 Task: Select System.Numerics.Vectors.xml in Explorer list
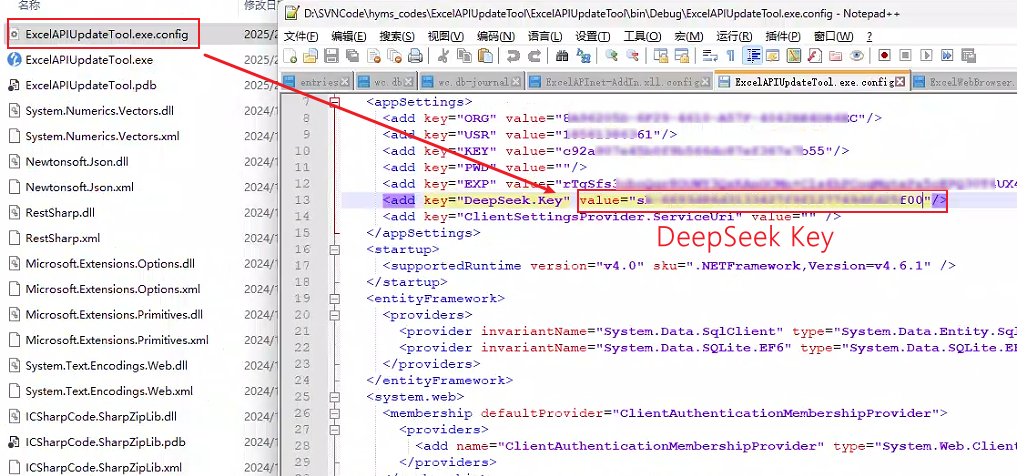(102, 136)
